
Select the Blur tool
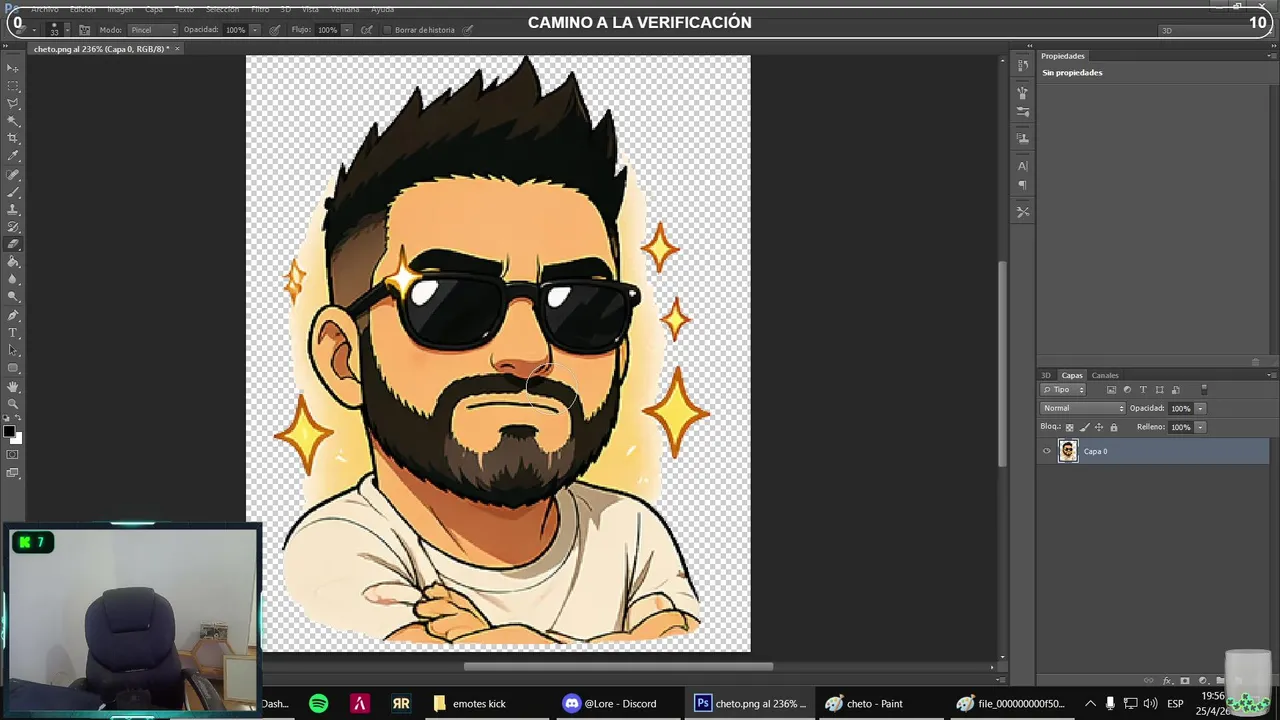(x=13, y=279)
